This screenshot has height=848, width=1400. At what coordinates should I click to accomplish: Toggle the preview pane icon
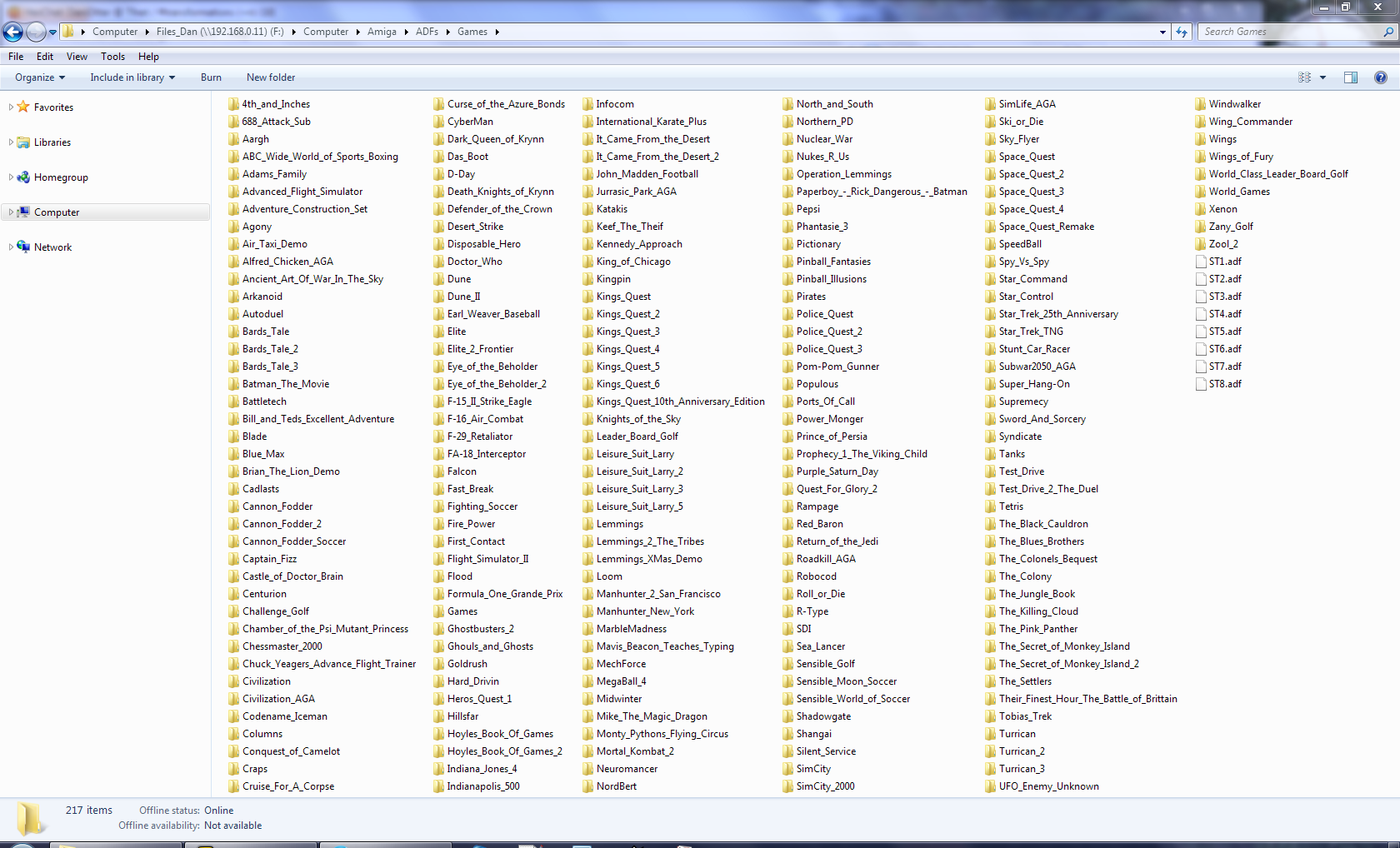(x=1350, y=77)
